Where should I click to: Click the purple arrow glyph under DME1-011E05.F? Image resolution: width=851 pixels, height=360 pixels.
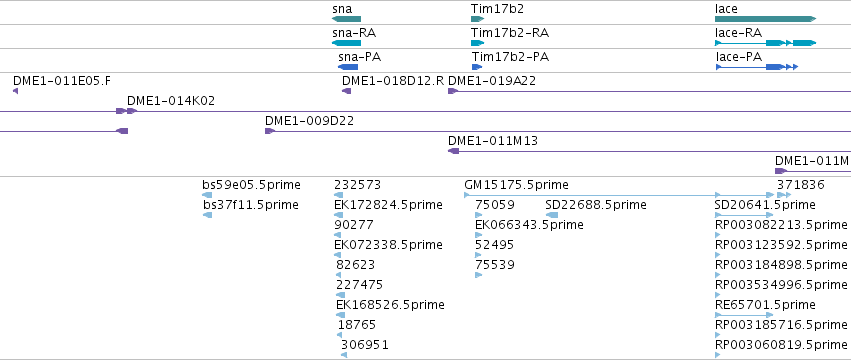coord(15,91)
